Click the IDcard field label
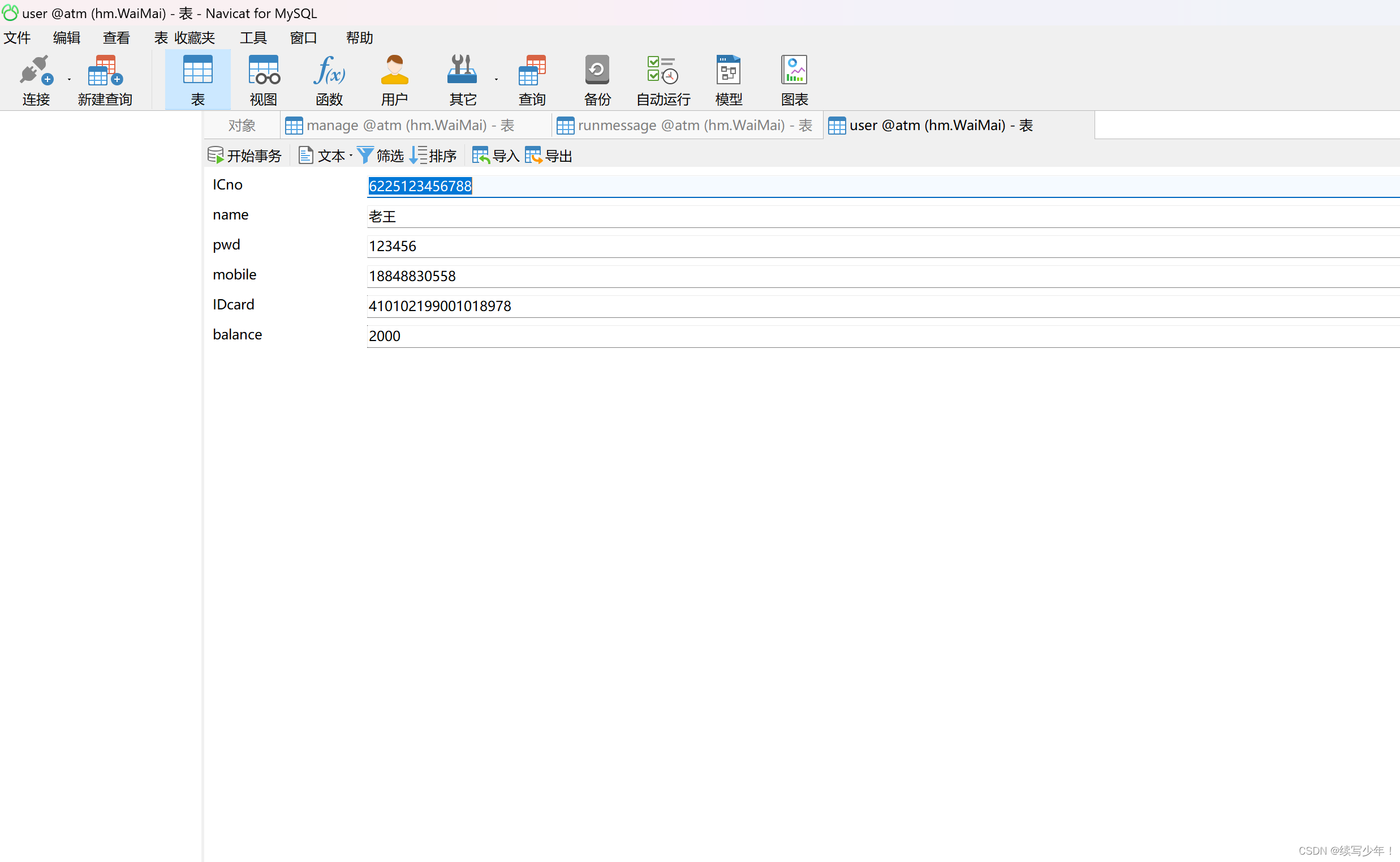The image size is (1400, 862). point(233,305)
